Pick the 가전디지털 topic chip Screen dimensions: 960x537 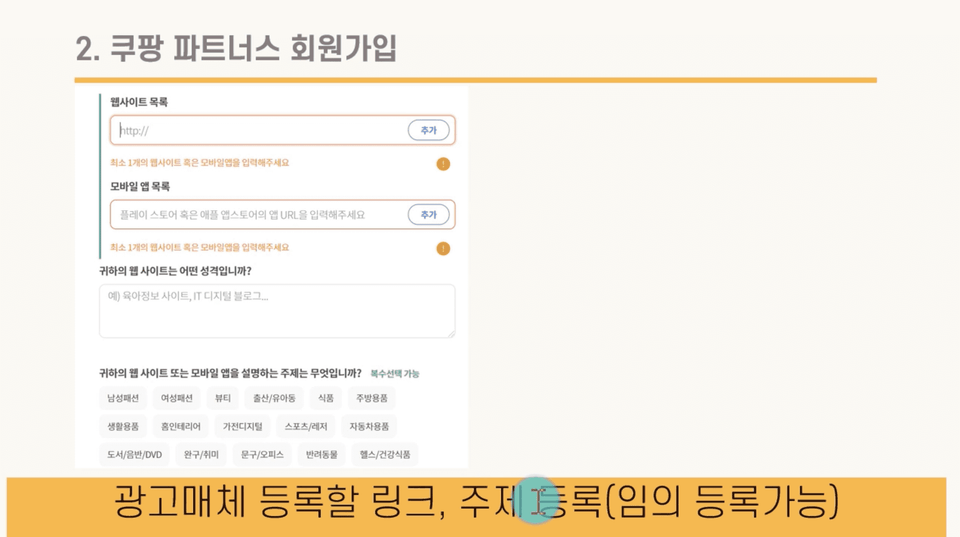[x=242, y=426]
